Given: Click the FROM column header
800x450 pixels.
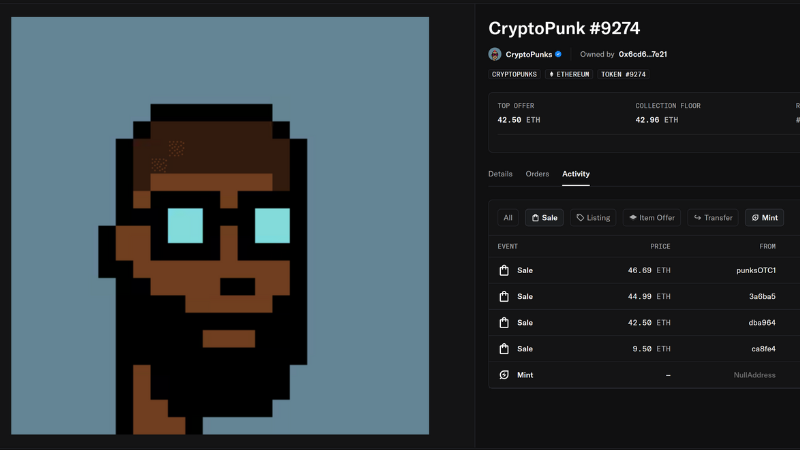Looking at the screenshot, I should [x=767, y=246].
